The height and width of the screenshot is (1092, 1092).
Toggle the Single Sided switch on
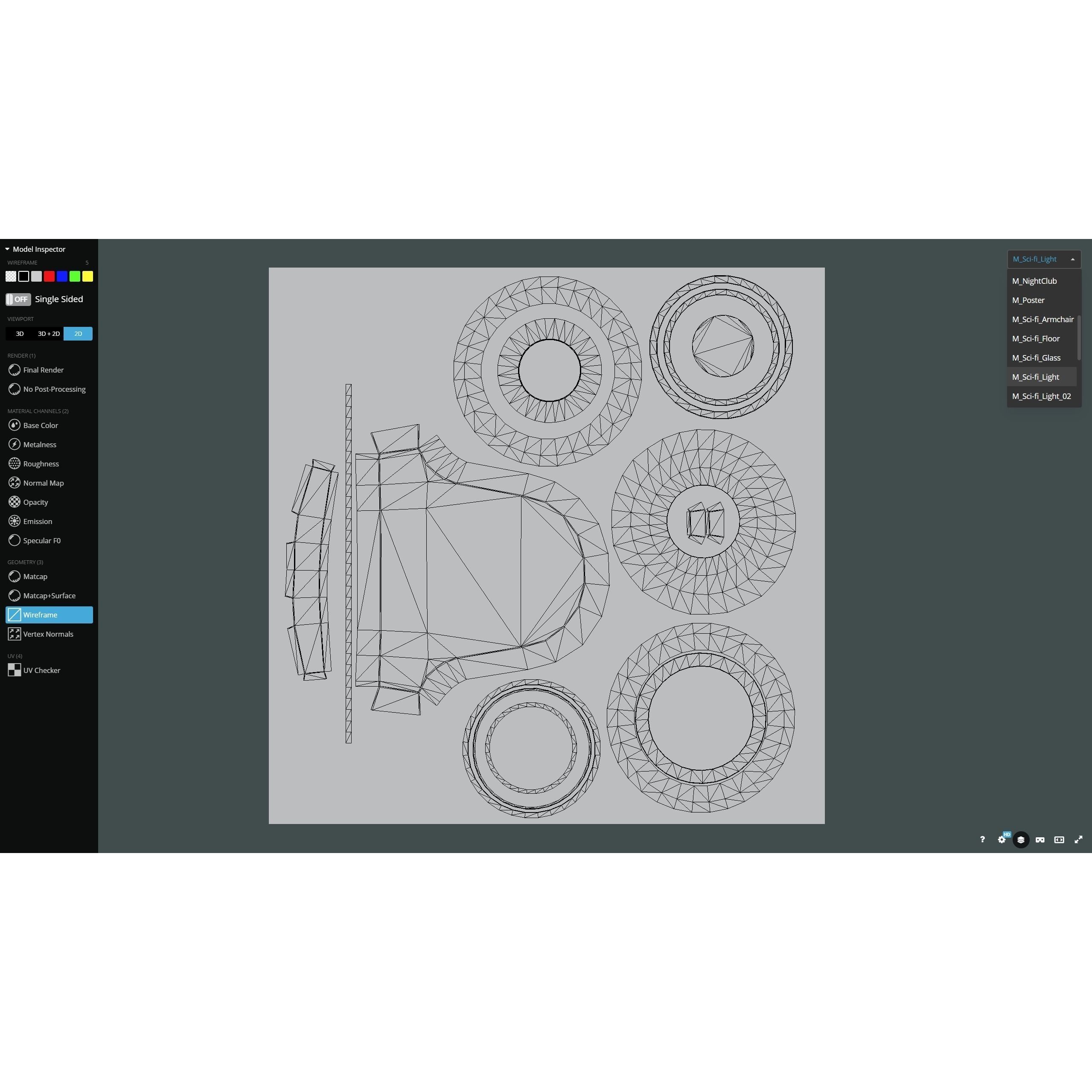(18, 300)
